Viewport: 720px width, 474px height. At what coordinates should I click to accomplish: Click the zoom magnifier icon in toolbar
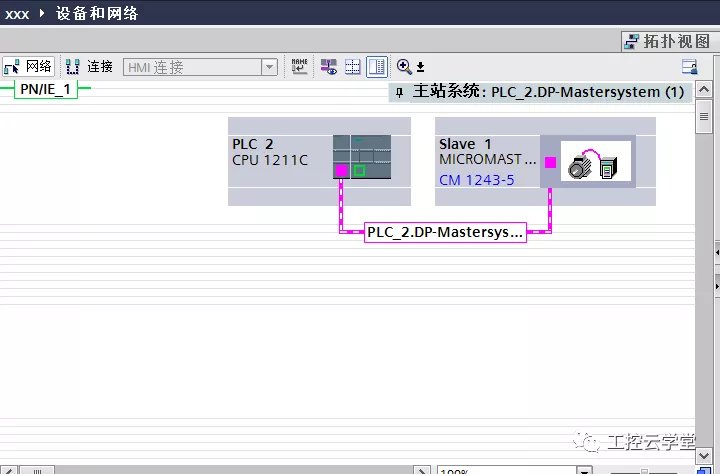point(404,67)
